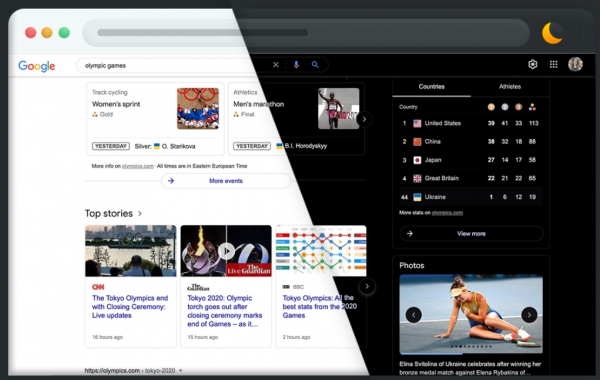Open the account profile avatar
The height and width of the screenshot is (380, 600).
pos(575,64)
